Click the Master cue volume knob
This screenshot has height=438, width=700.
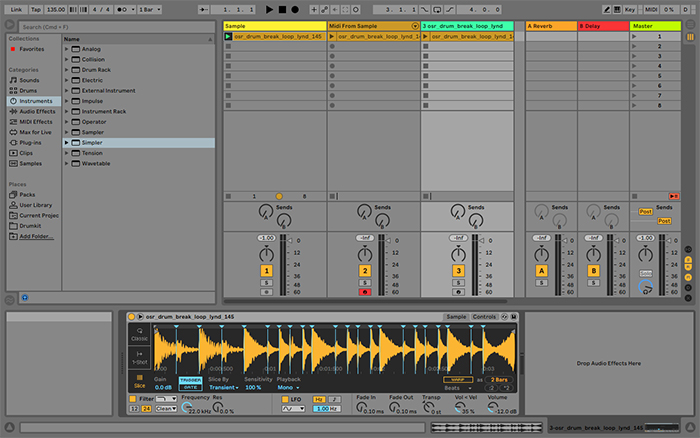646,288
